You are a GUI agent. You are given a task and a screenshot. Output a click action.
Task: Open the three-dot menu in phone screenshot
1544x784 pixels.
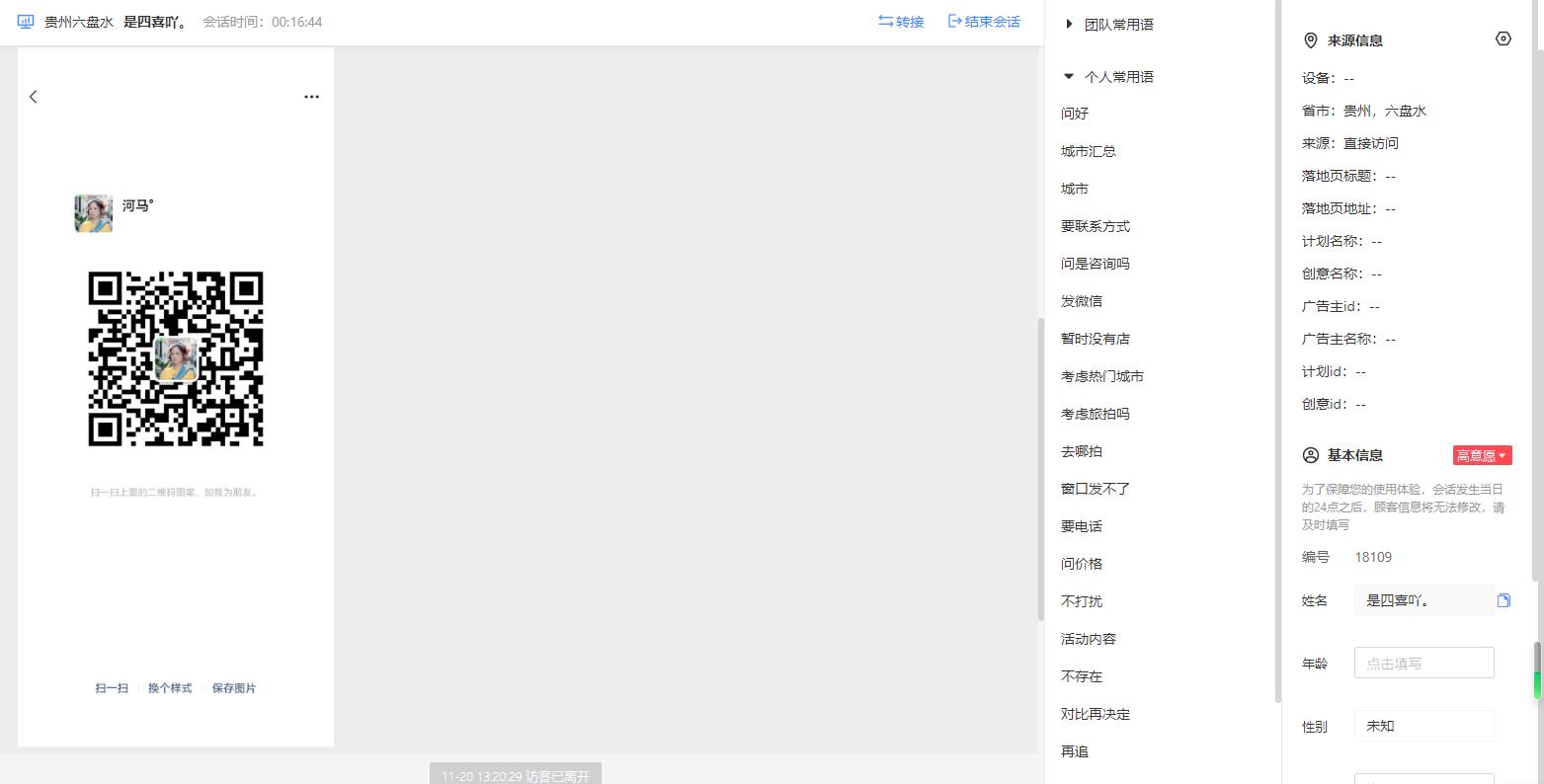click(312, 97)
